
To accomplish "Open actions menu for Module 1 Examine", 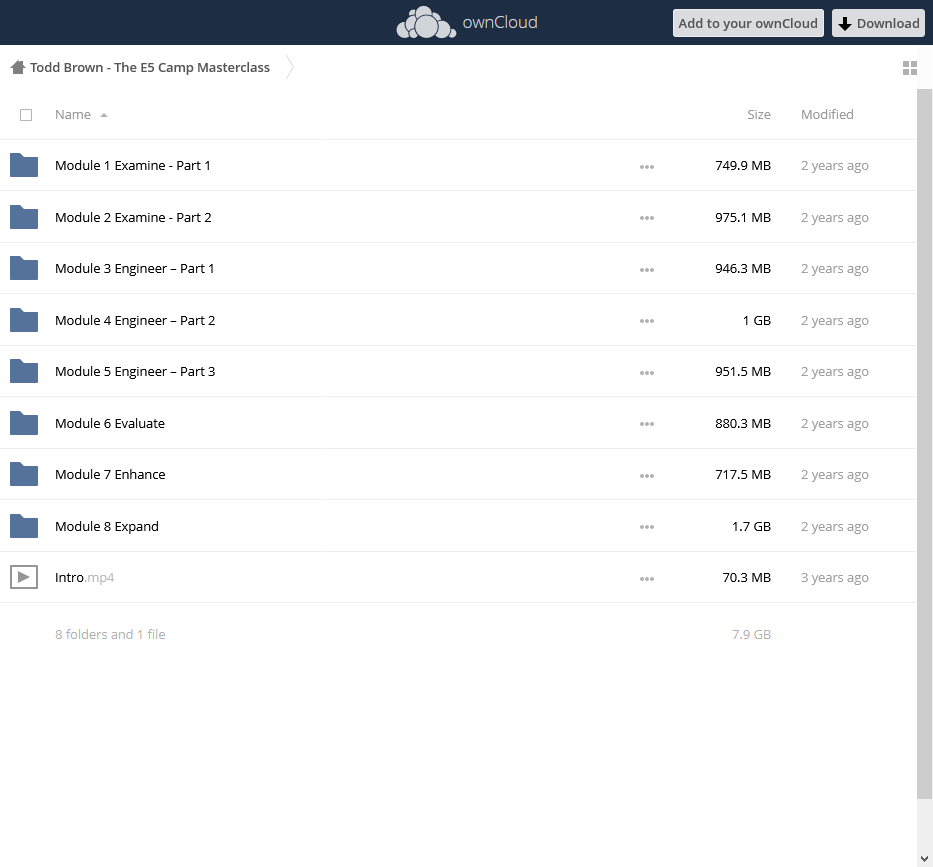I will tap(647, 167).
